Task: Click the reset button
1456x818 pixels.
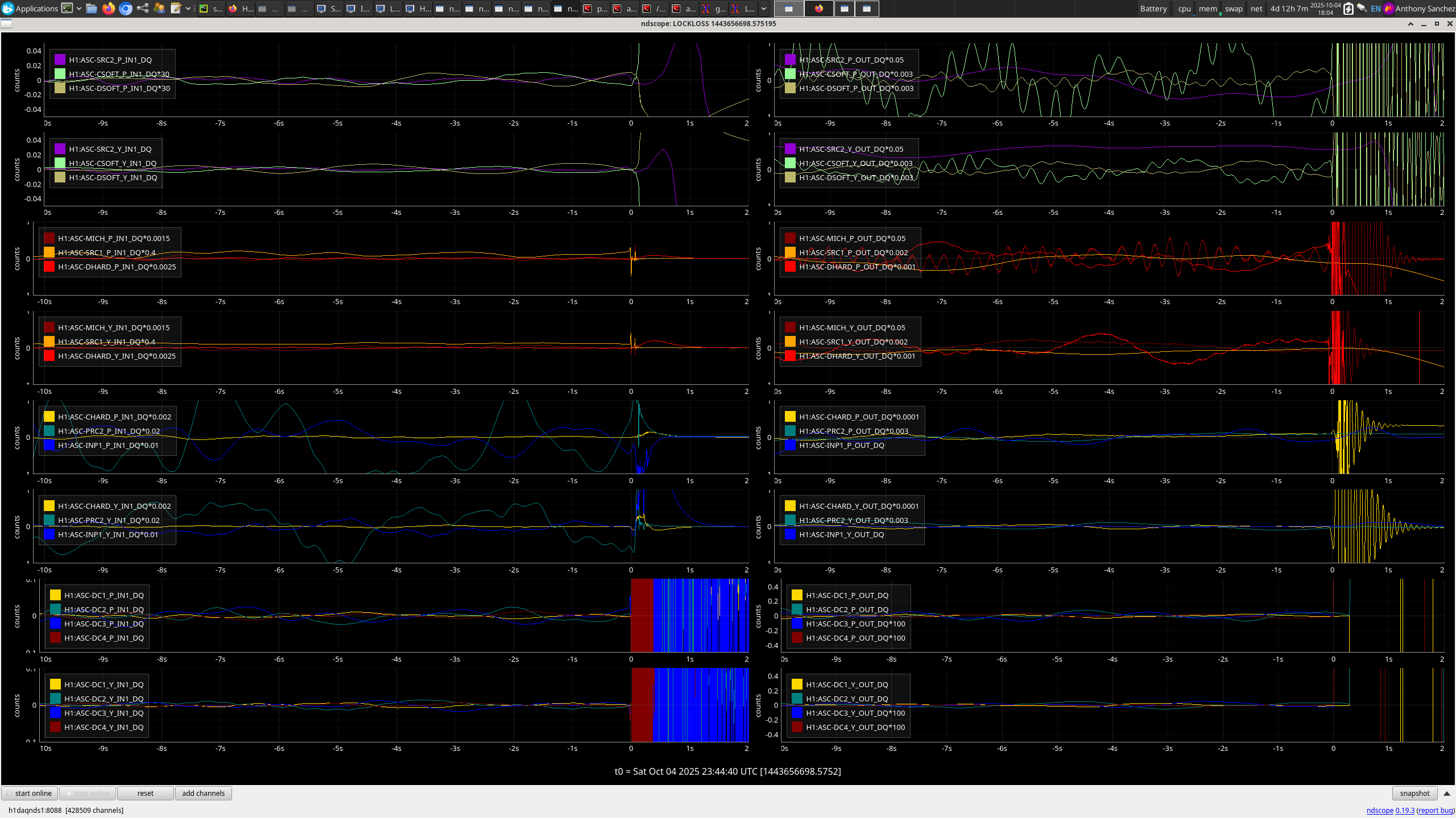Action: (x=145, y=794)
